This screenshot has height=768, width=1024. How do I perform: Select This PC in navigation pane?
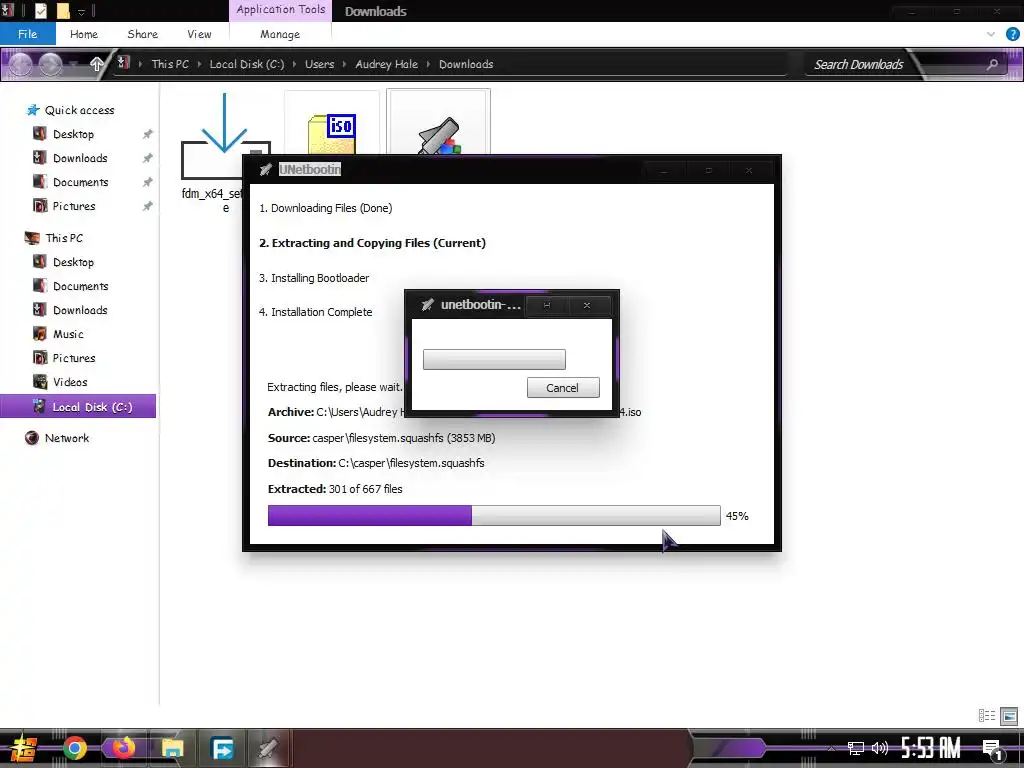pos(64,238)
